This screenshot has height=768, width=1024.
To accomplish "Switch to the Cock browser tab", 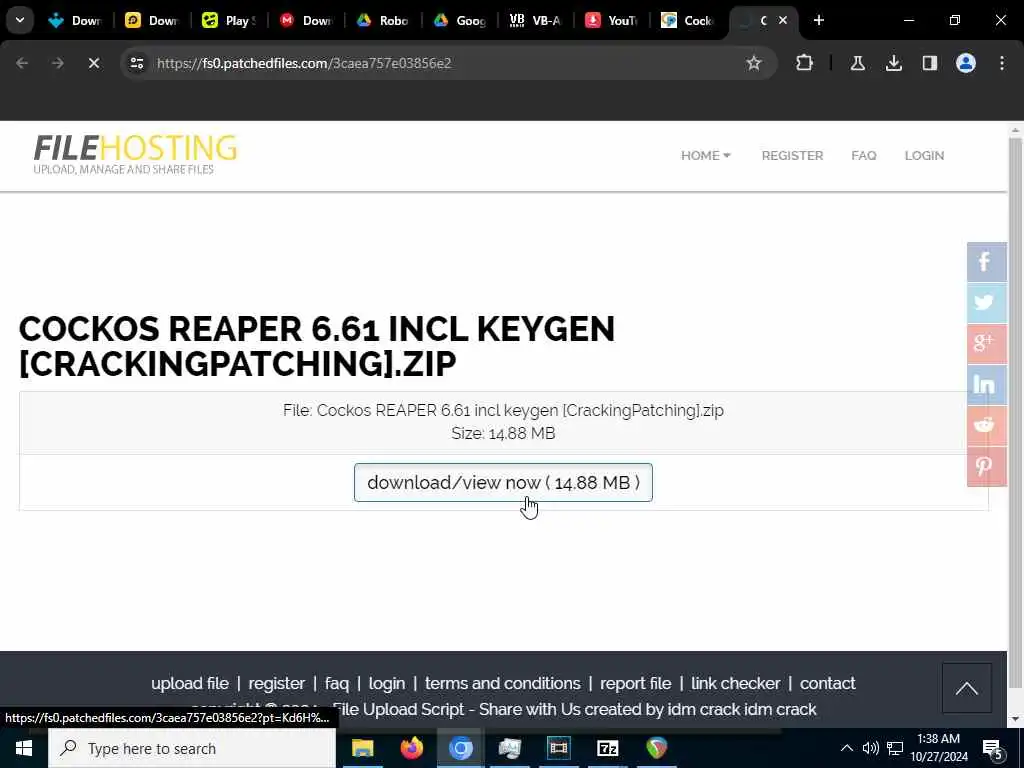I will 687,20.
